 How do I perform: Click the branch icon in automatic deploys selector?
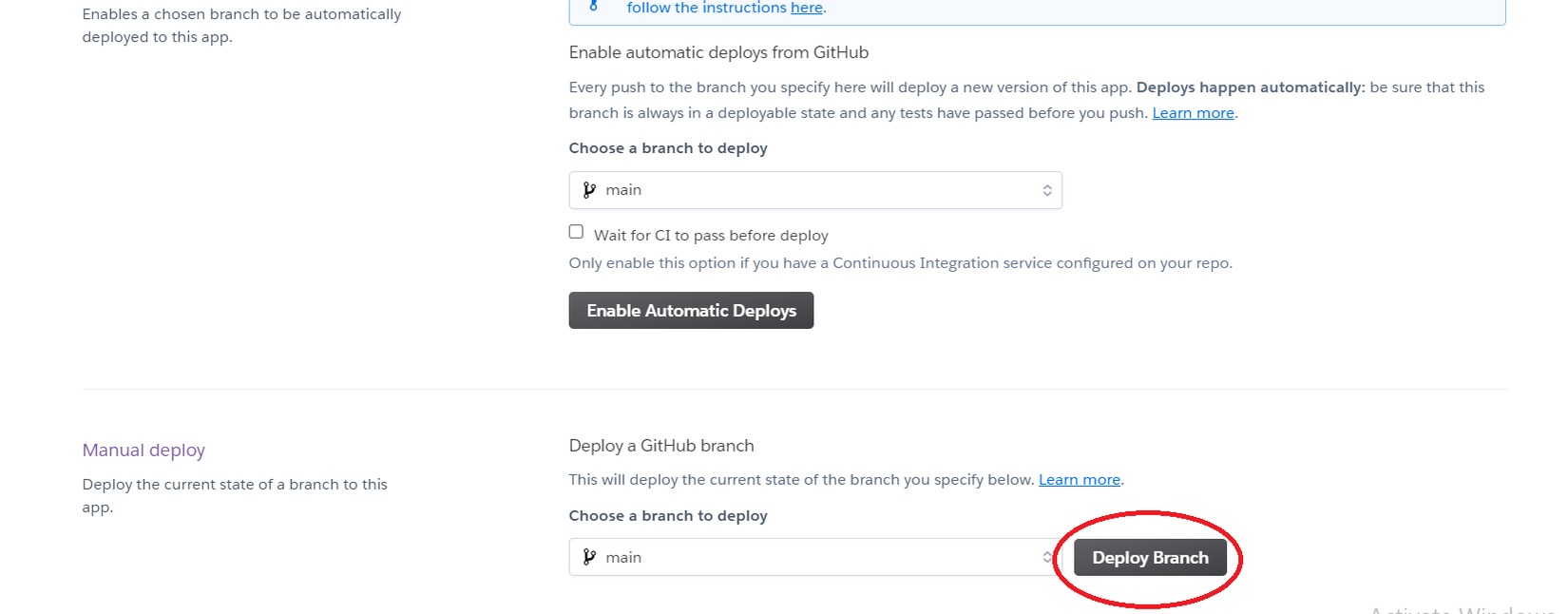click(589, 190)
